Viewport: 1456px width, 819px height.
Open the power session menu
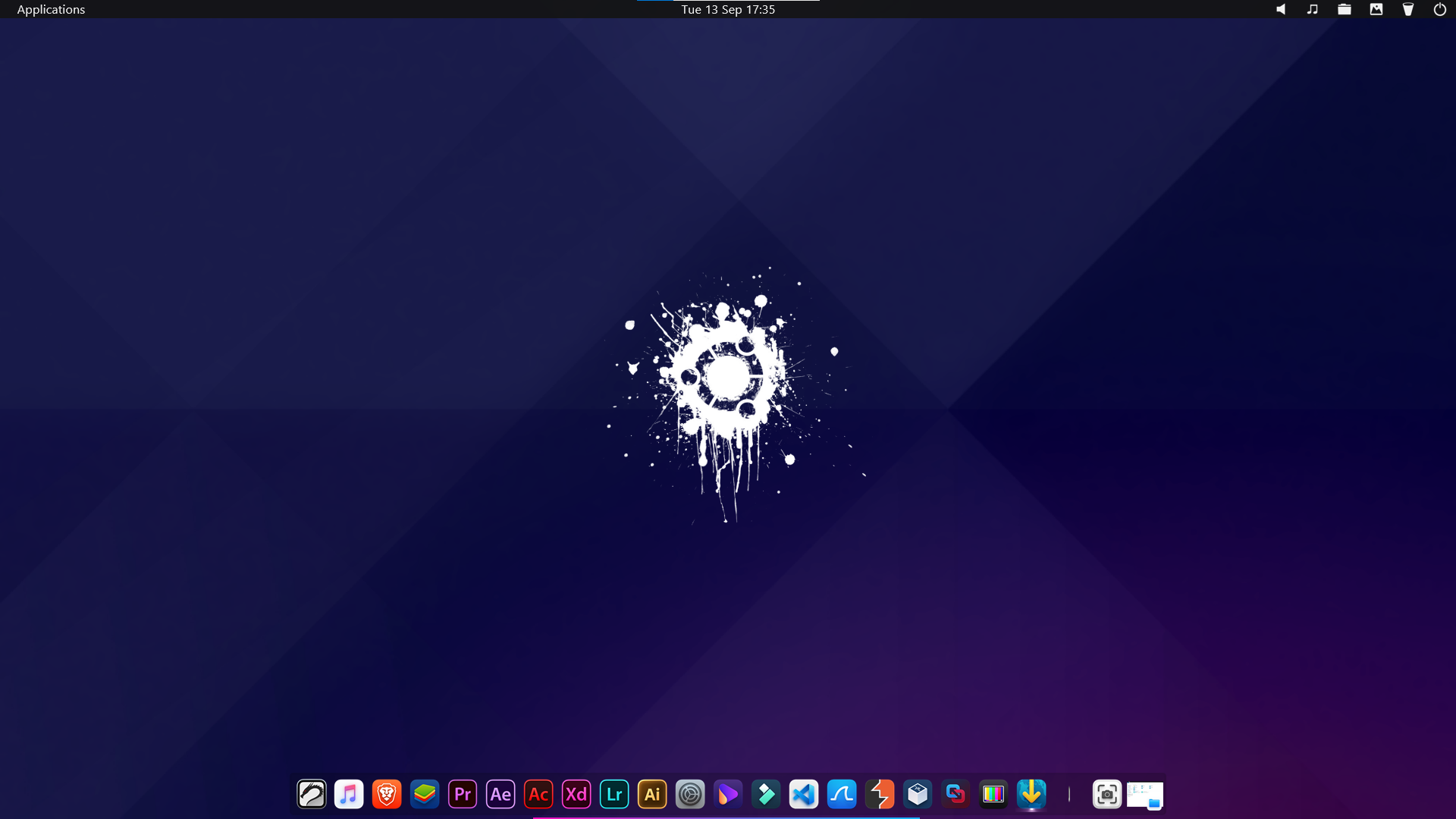coord(1440,9)
